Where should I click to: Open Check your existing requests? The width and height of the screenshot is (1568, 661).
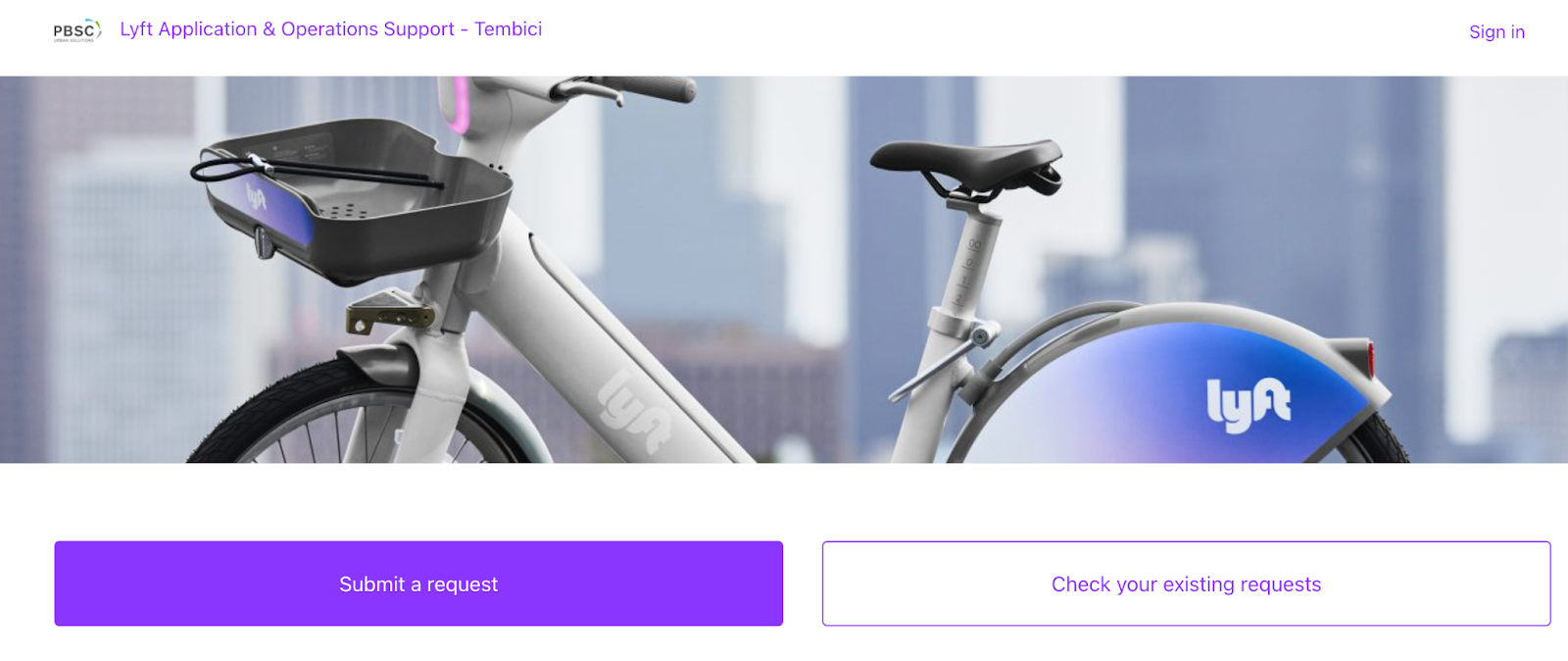click(1186, 584)
